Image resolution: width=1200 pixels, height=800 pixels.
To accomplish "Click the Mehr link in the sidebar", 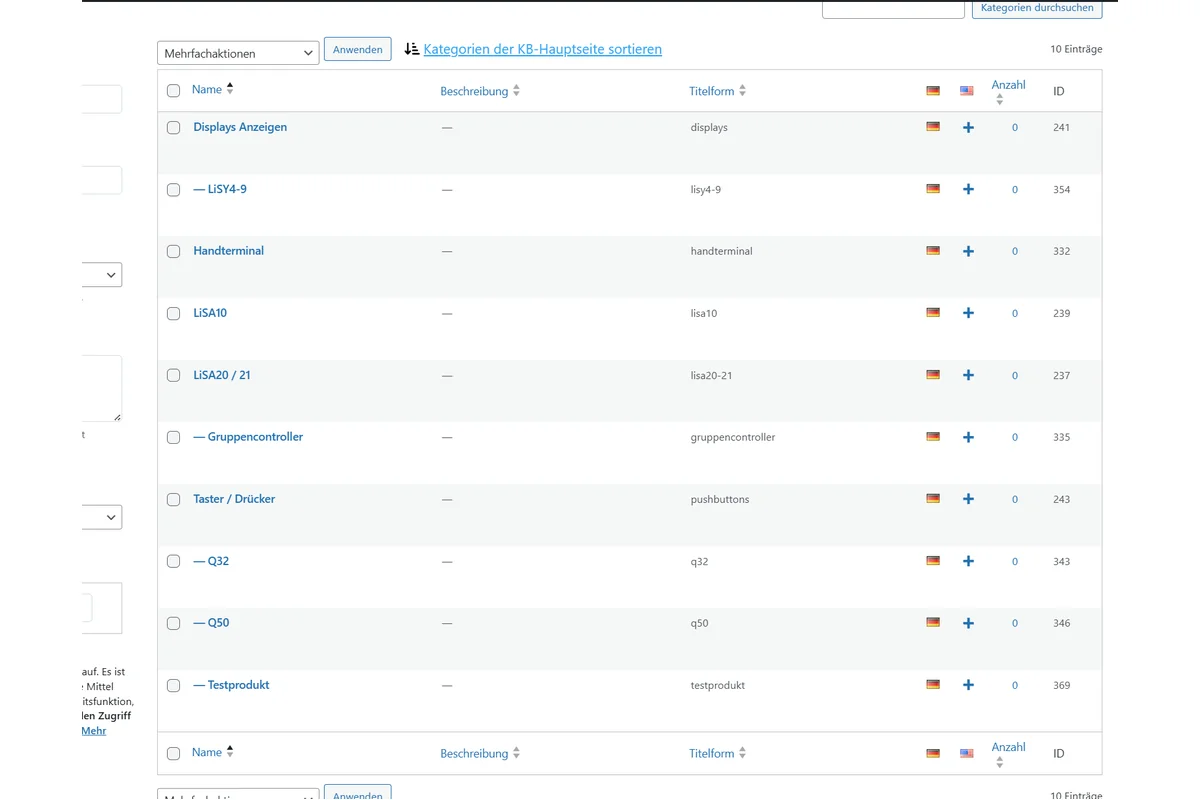I will [x=93, y=730].
